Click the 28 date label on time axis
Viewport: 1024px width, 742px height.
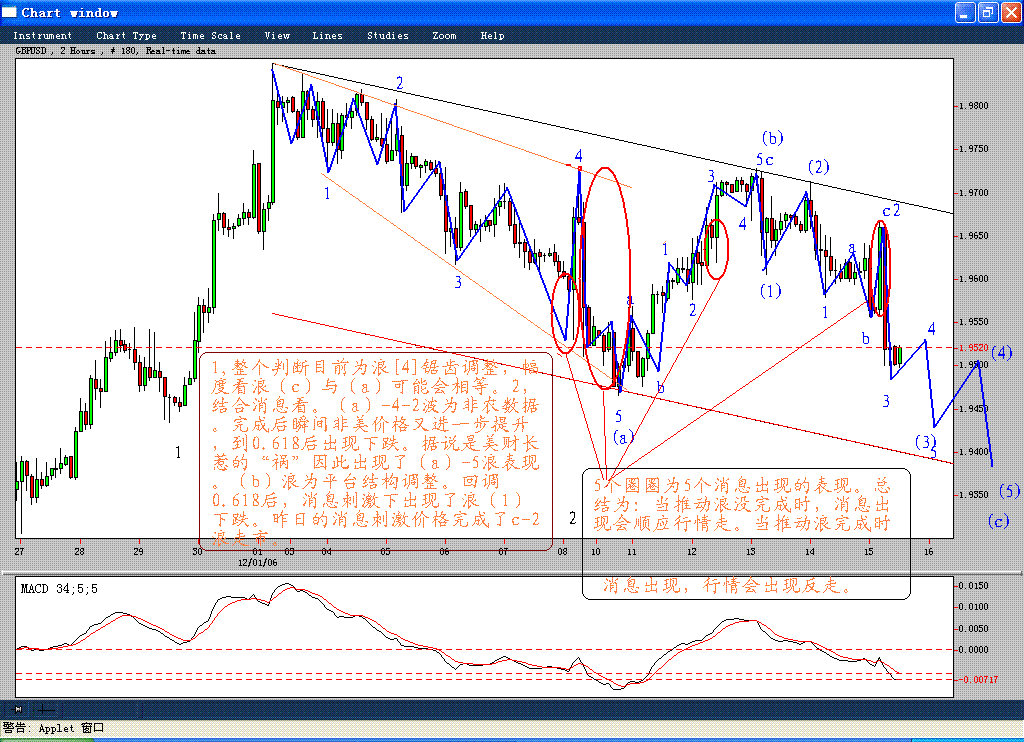point(79,551)
